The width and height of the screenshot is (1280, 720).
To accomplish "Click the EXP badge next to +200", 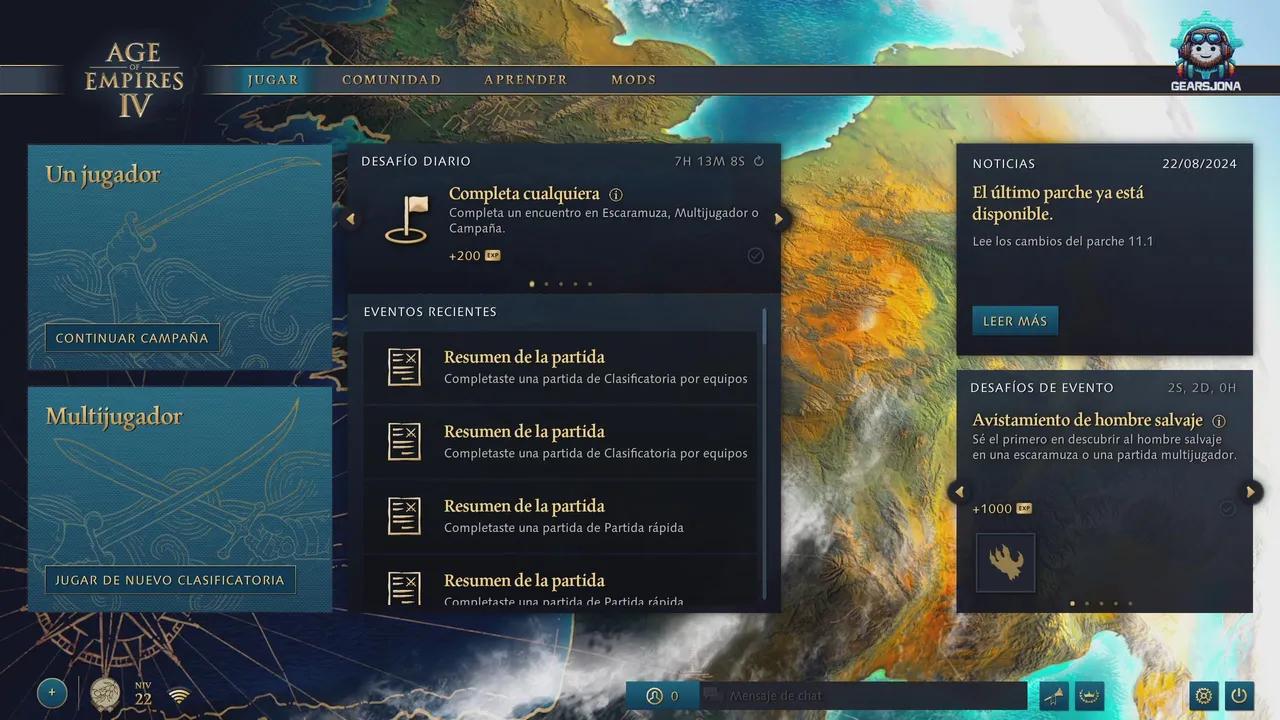I will pos(492,256).
